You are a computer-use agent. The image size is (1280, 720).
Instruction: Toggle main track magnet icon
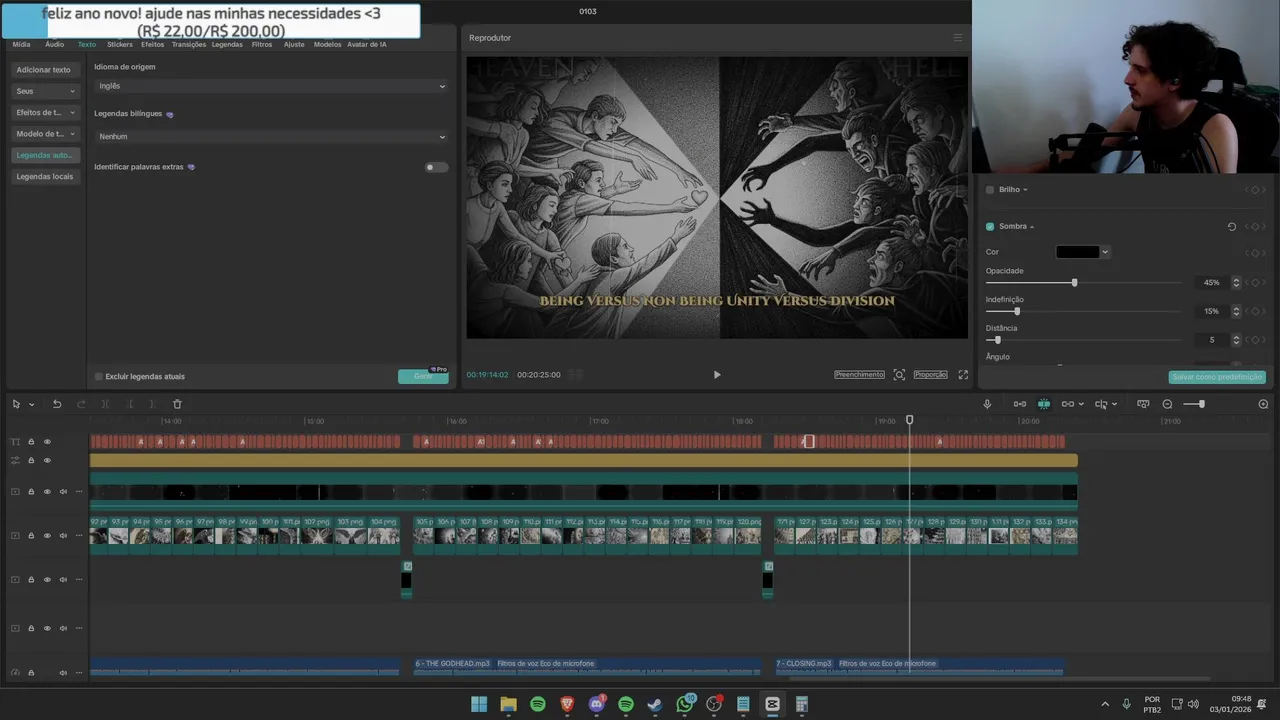1020,404
